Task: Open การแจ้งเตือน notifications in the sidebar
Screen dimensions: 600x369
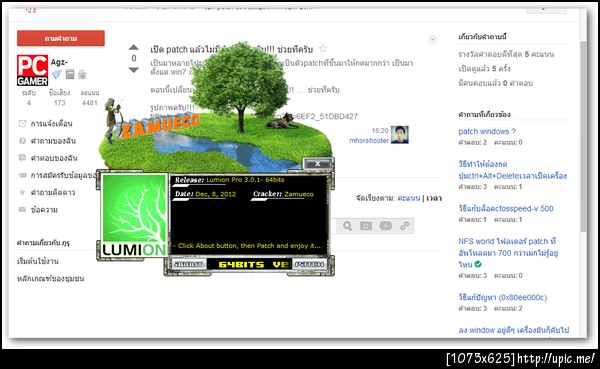Action: coord(51,124)
